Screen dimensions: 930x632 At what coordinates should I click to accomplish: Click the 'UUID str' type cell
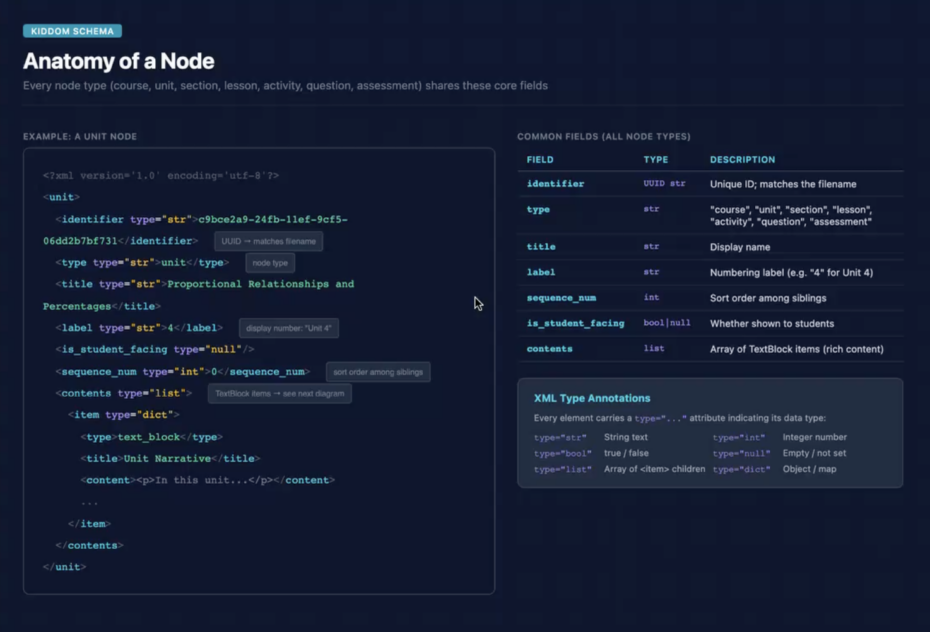(664, 183)
